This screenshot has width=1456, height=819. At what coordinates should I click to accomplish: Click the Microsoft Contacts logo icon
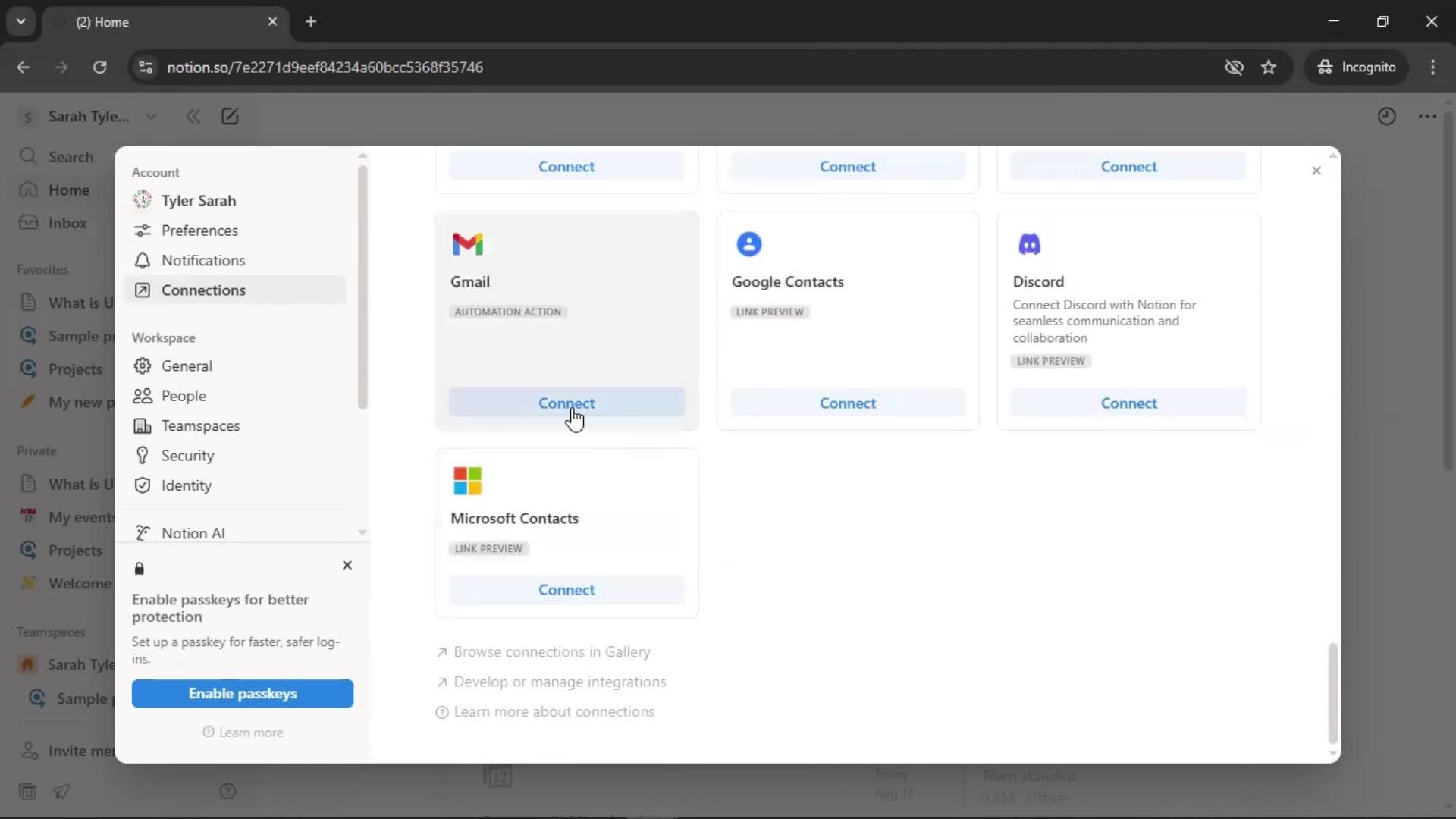pos(467,481)
